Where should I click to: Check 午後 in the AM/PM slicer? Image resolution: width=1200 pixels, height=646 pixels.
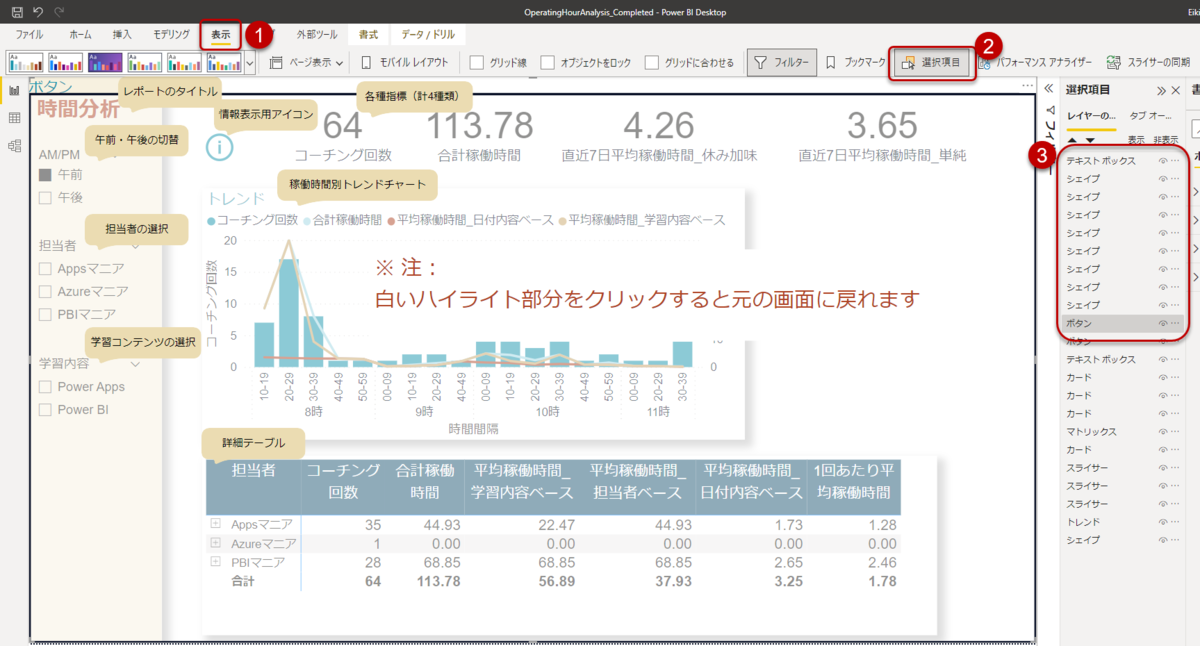coord(45,197)
